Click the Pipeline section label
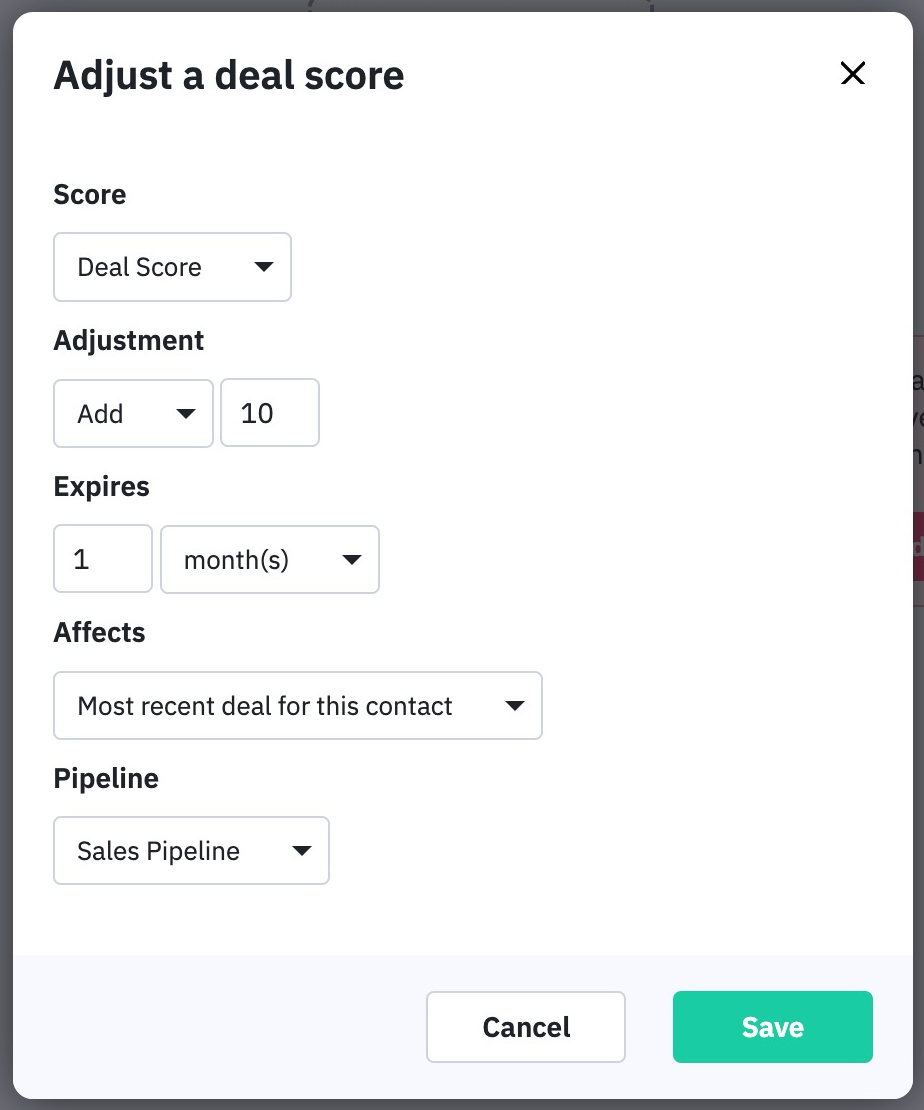Screen dimensions: 924x1110 pyautogui.click(x=106, y=778)
